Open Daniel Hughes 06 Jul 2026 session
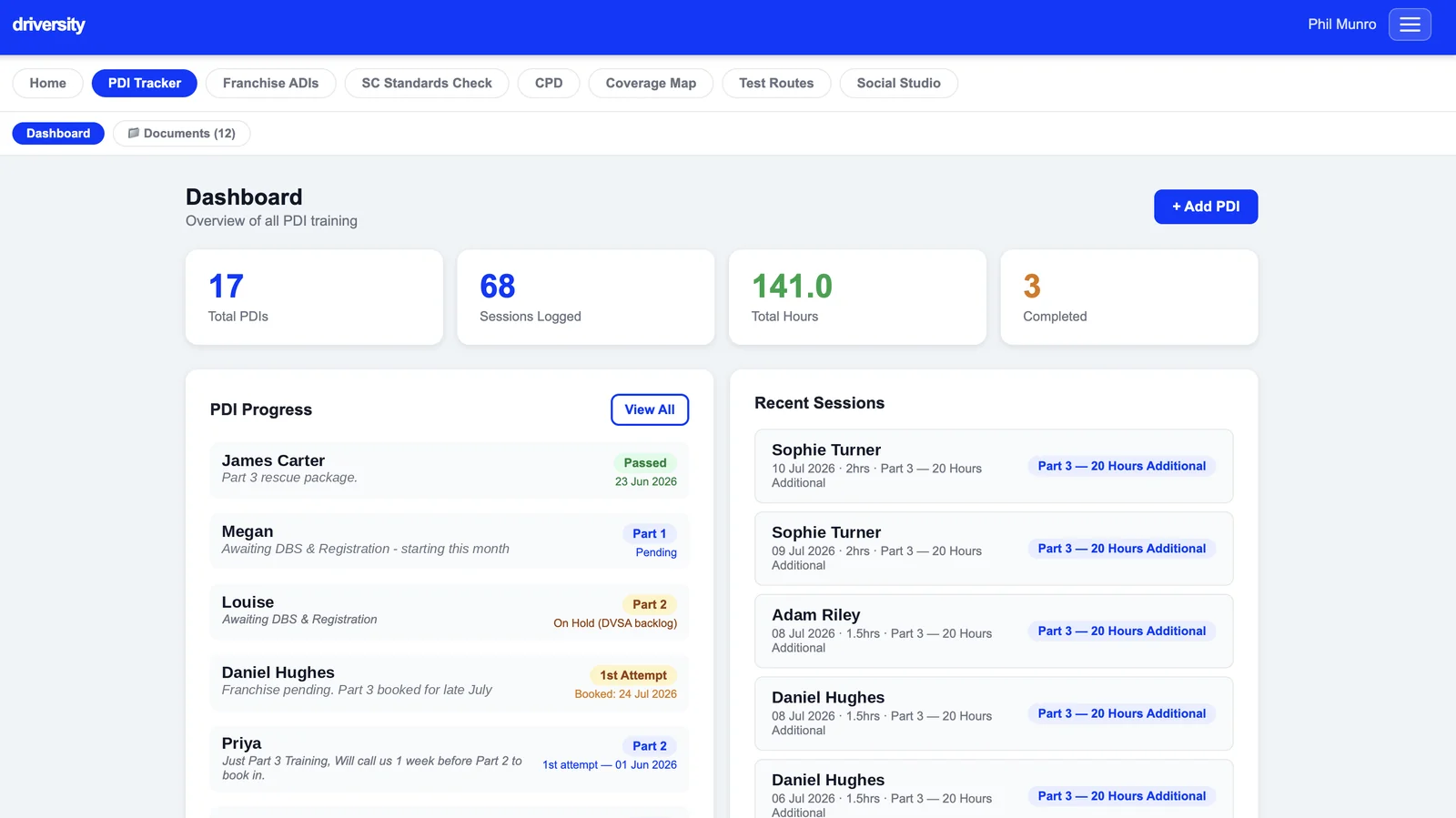 (x=994, y=789)
